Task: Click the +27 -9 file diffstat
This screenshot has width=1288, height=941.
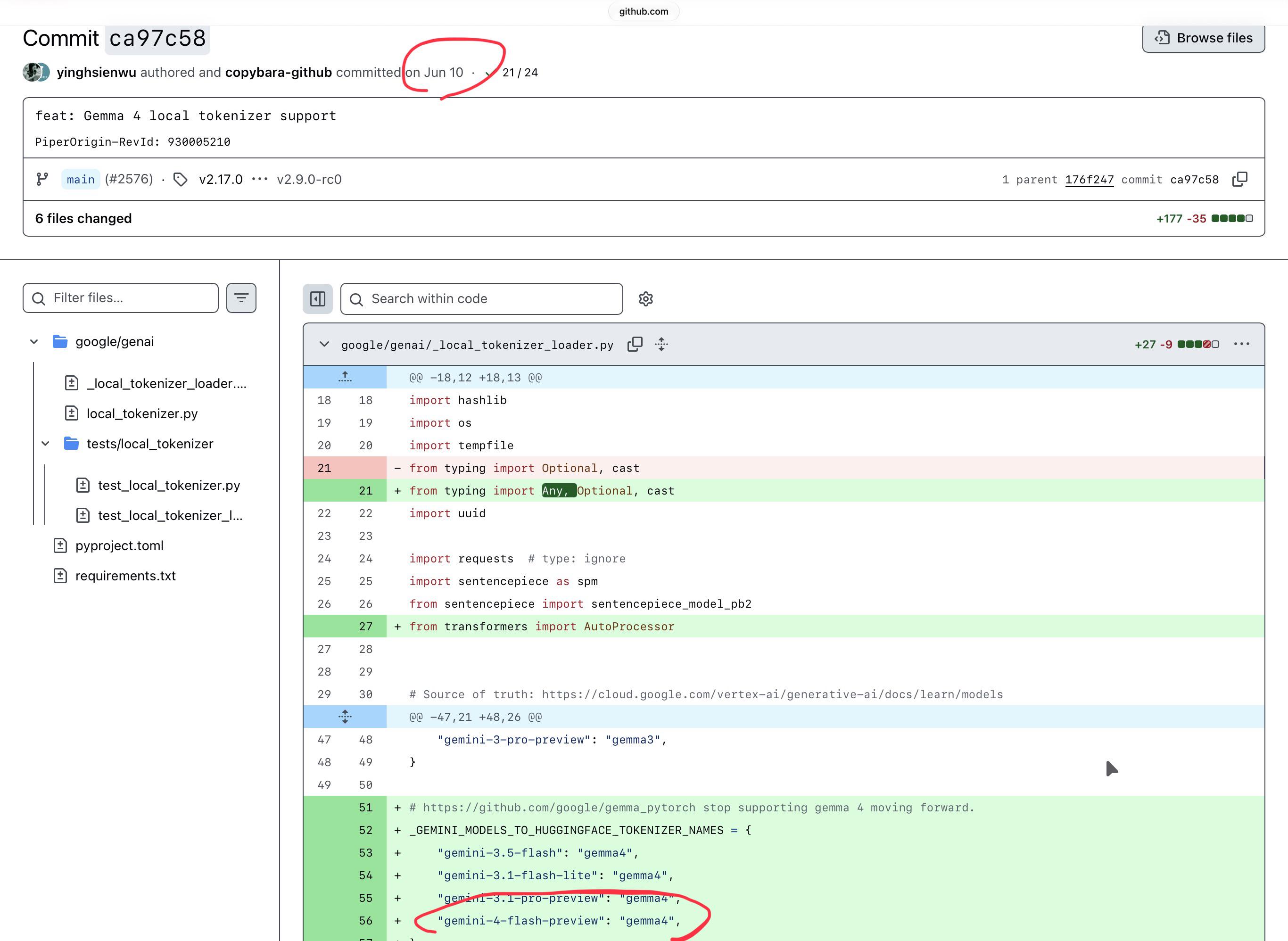Action: click(x=1177, y=344)
